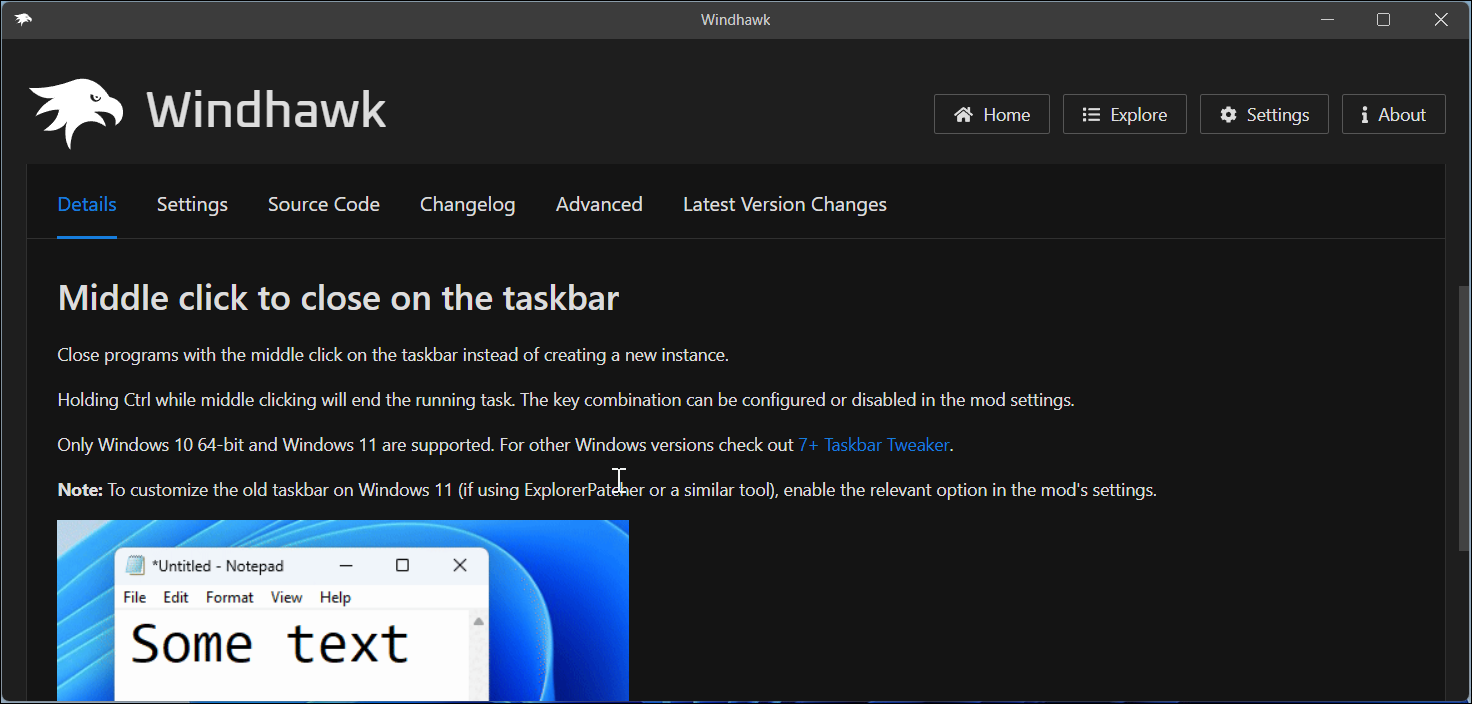Go to the Explore page

click(x=1124, y=114)
